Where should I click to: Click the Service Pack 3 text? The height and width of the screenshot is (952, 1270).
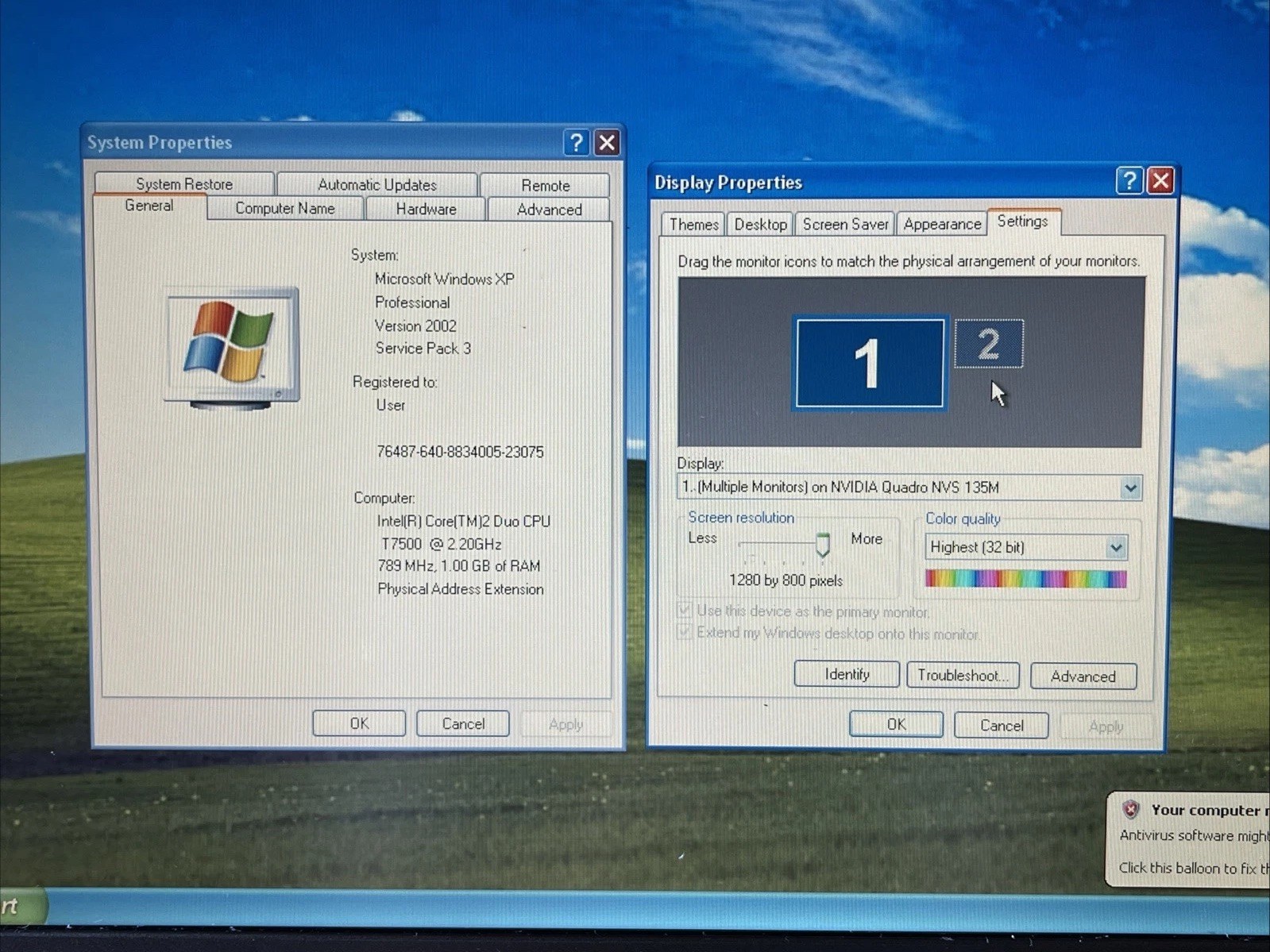(x=423, y=348)
